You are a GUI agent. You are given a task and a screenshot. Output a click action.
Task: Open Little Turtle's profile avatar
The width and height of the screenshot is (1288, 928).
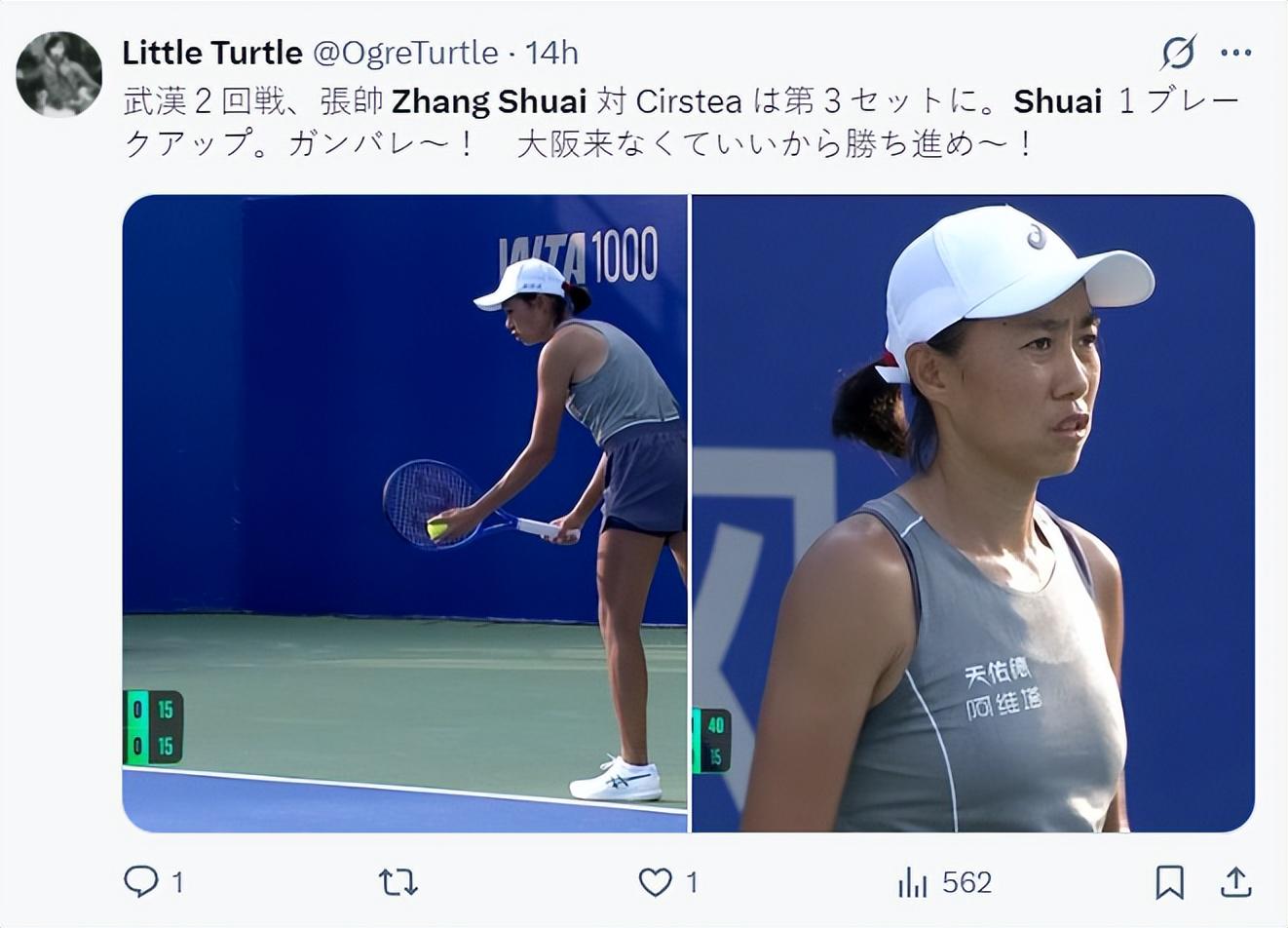click(x=59, y=74)
